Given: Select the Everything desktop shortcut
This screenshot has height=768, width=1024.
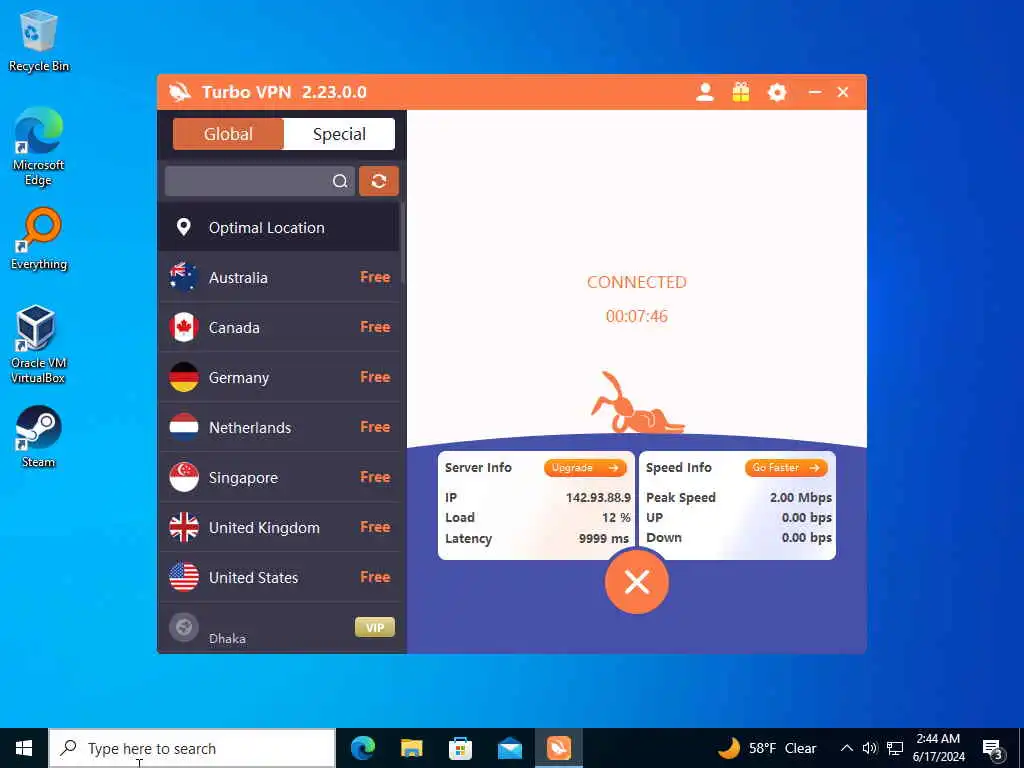Looking at the screenshot, I should (x=39, y=239).
